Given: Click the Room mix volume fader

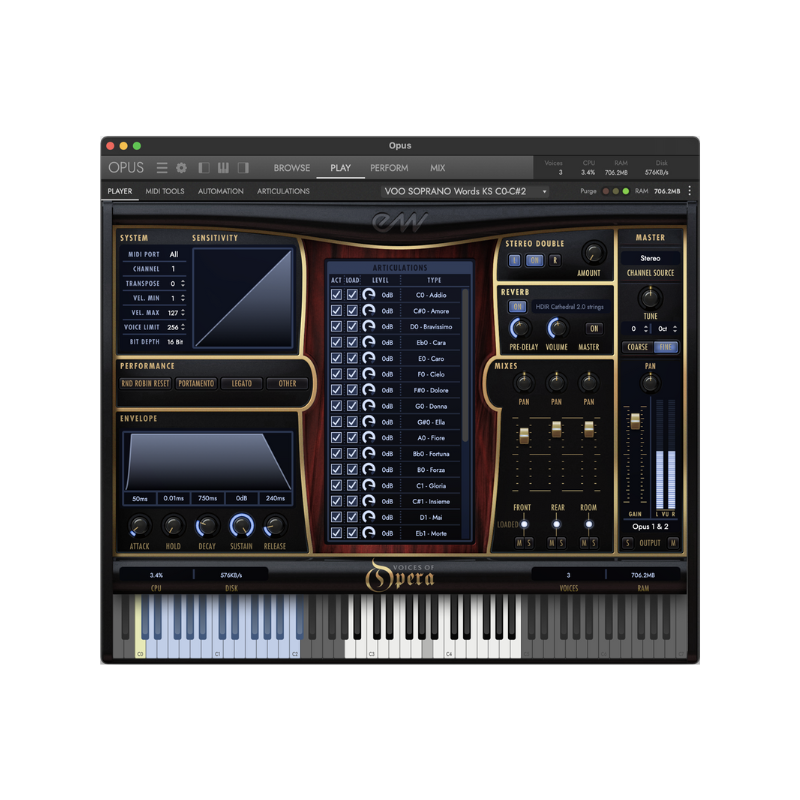Looking at the screenshot, I should (x=589, y=429).
